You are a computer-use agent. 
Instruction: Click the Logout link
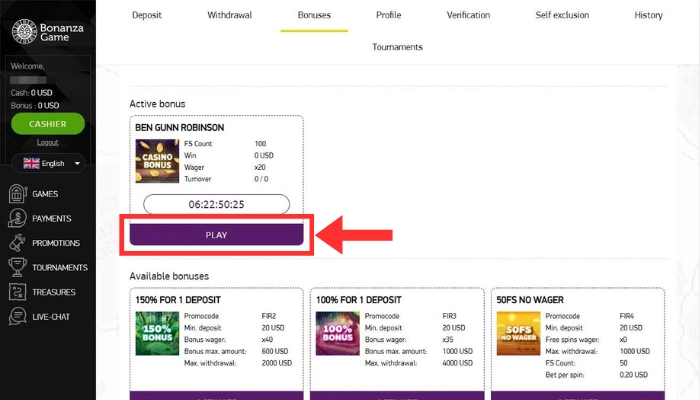pos(47,142)
